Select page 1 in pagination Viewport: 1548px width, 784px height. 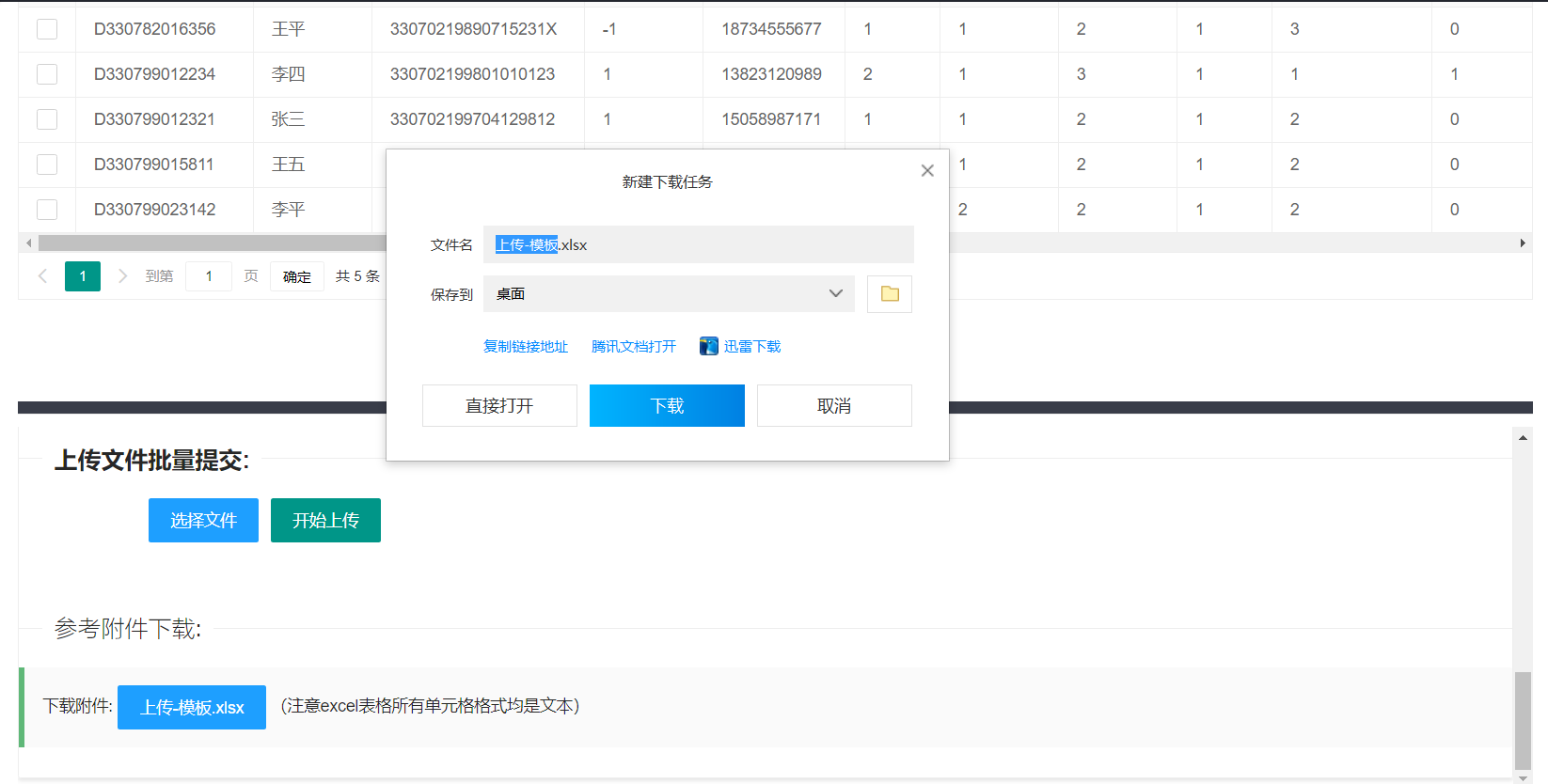coord(83,276)
